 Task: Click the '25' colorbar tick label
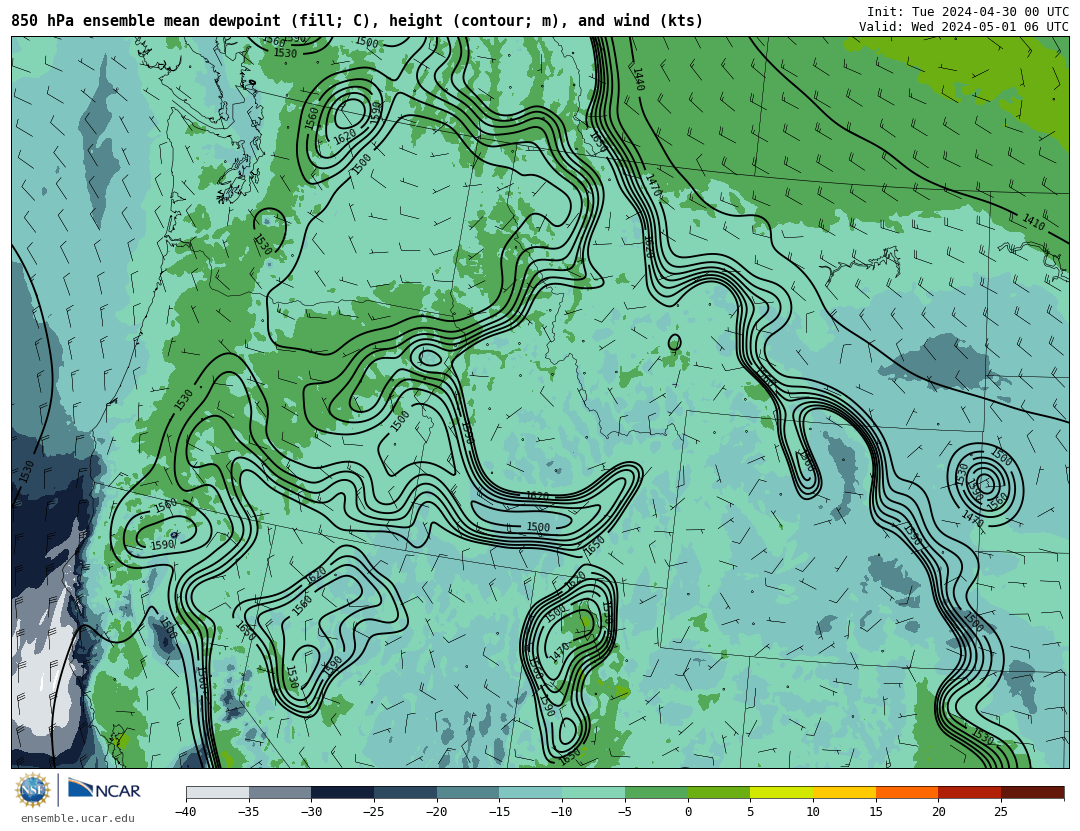(1001, 812)
